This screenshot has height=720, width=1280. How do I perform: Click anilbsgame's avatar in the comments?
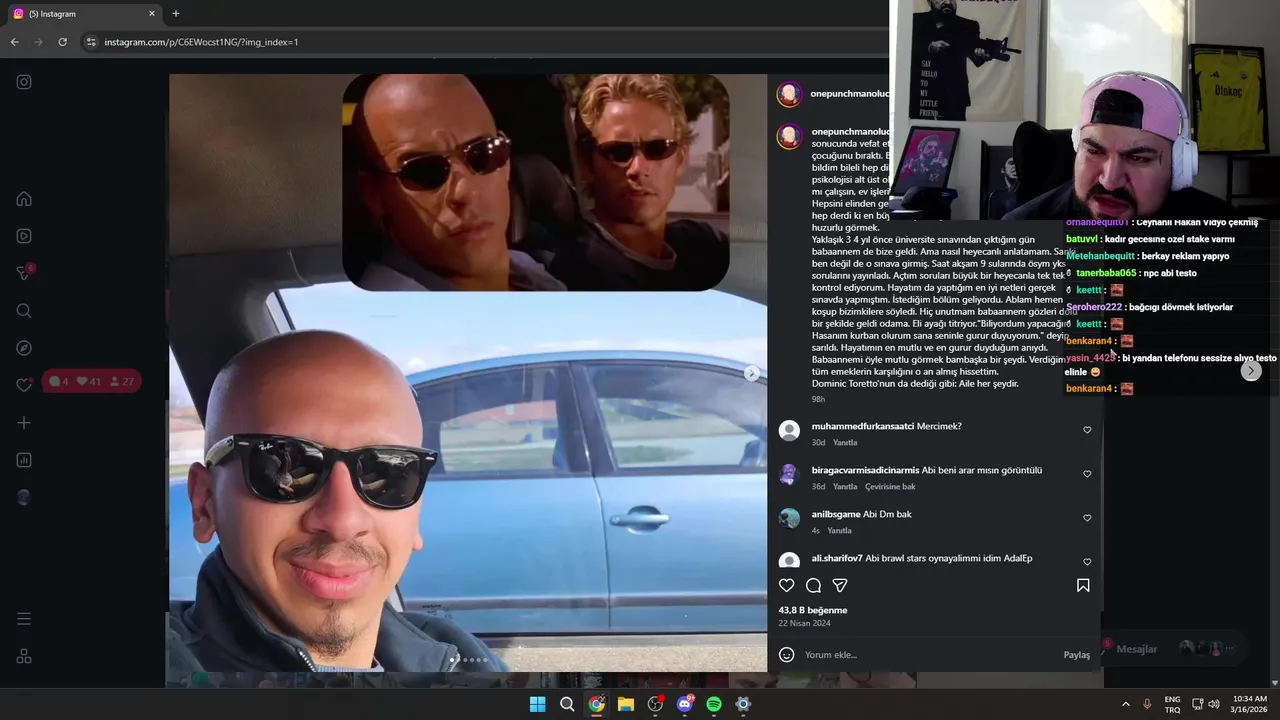tap(790, 518)
